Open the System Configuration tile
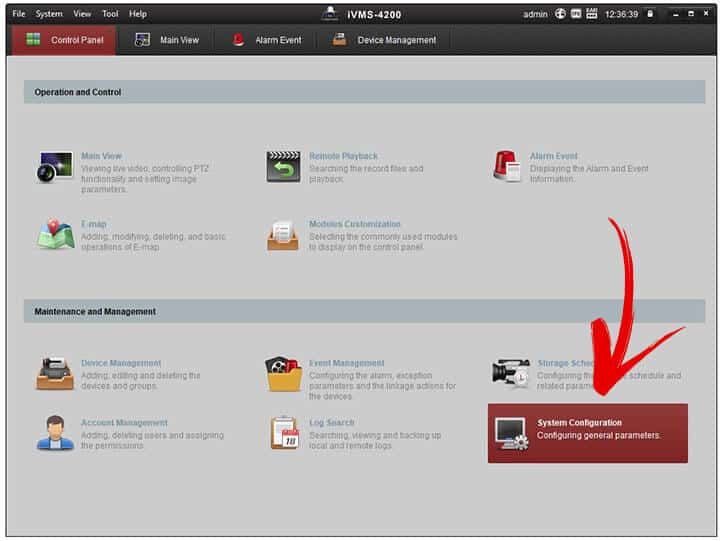Image resolution: width=720 pixels, height=541 pixels. [x=587, y=433]
